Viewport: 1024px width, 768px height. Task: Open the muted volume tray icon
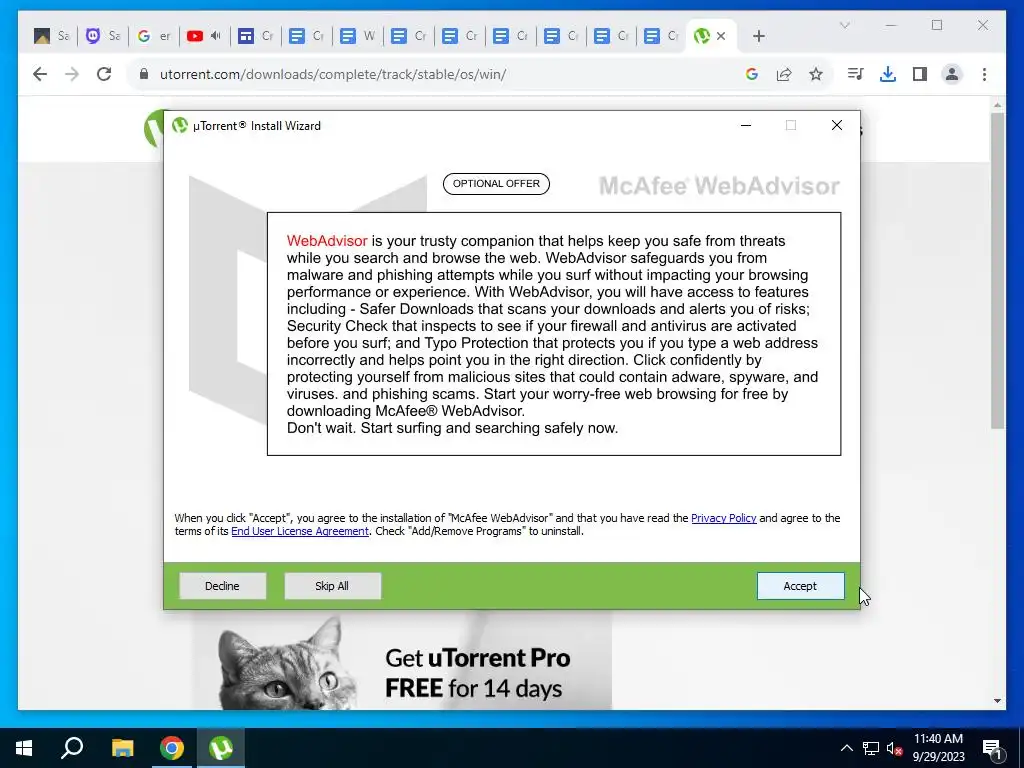(x=895, y=748)
